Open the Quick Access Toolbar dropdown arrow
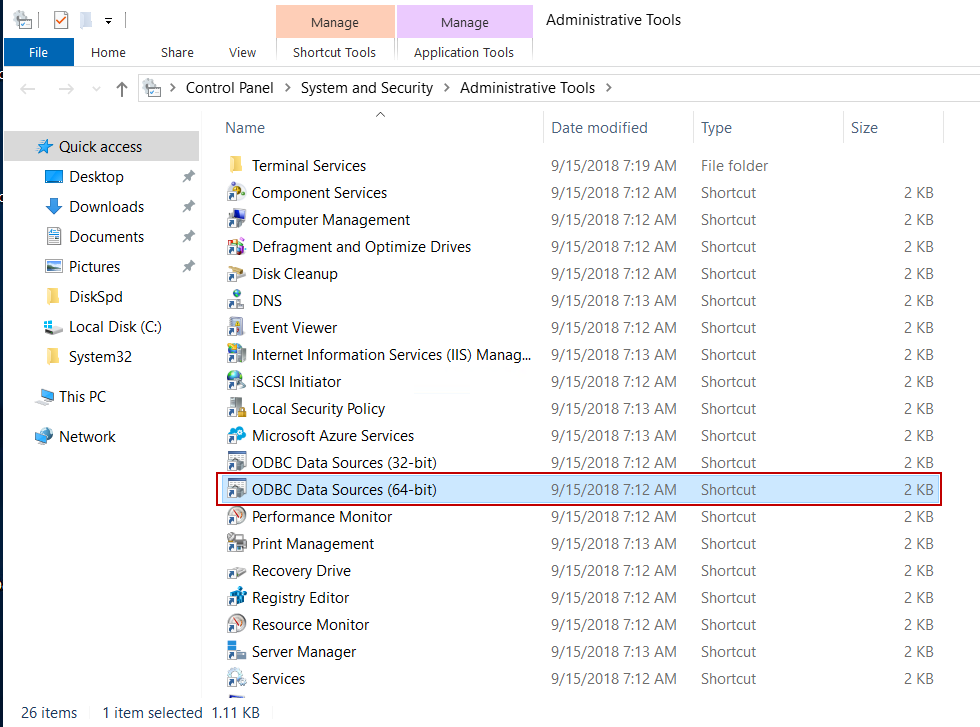This screenshot has width=980, height=727. (108, 20)
